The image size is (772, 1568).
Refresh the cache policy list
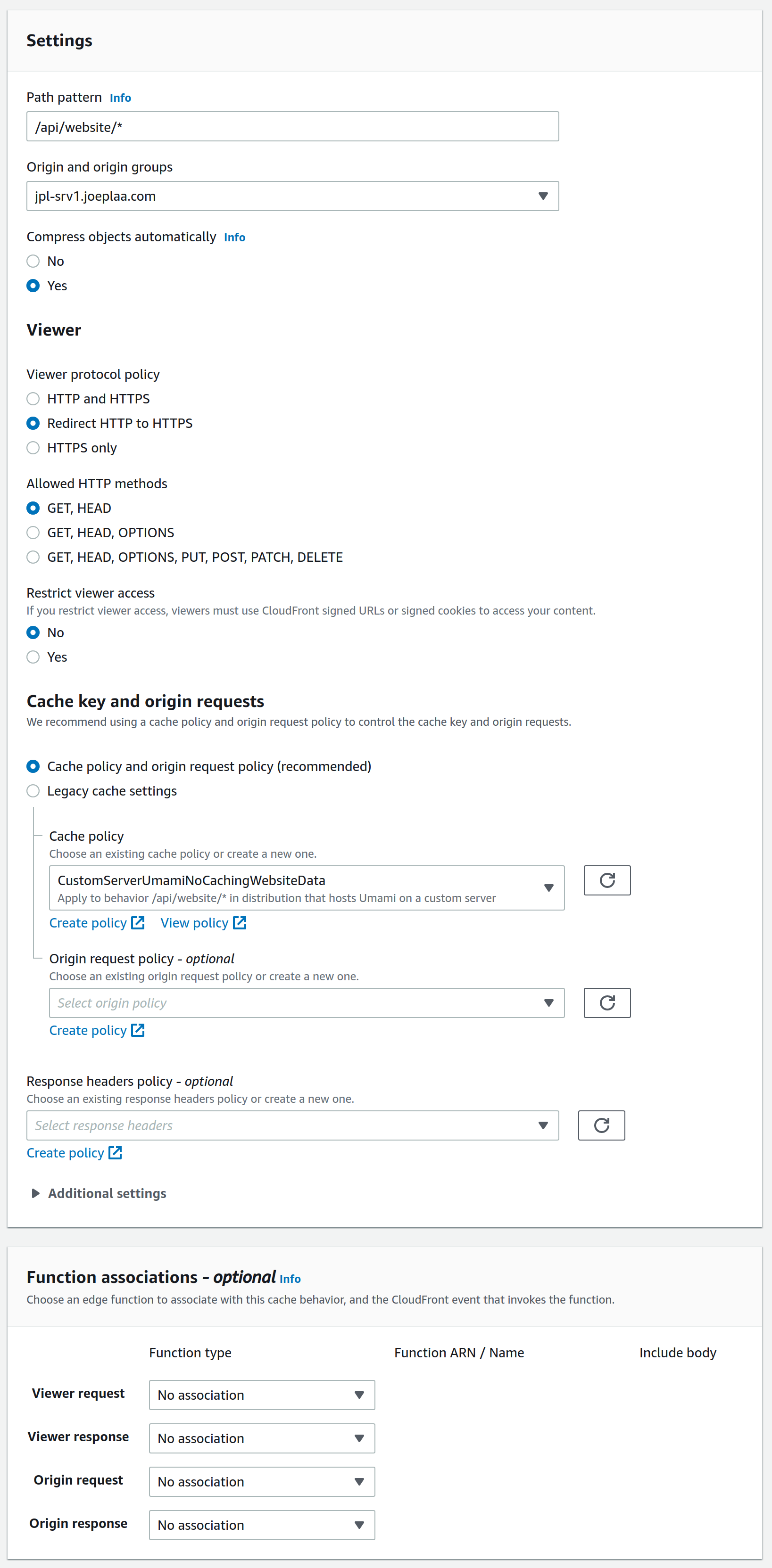pyautogui.click(x=606, y=880)
